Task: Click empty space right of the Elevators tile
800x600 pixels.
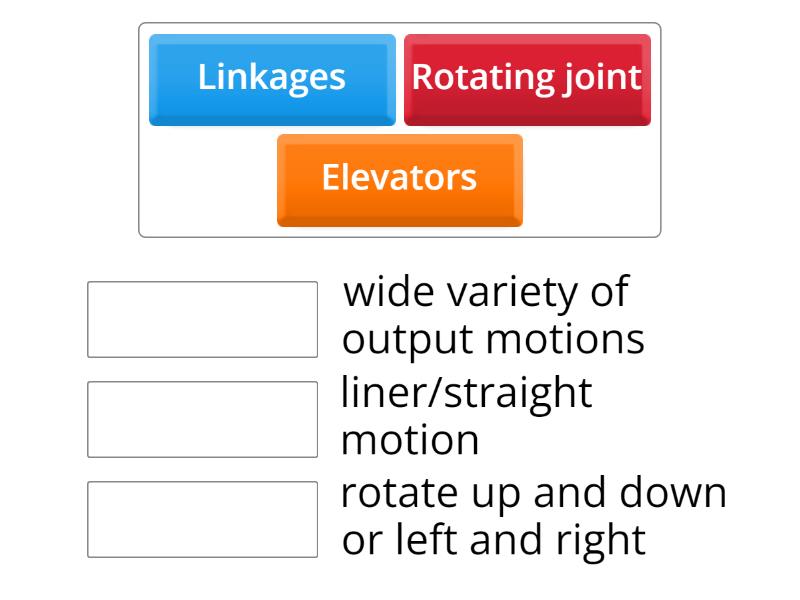Action: [x=590, y=182]
